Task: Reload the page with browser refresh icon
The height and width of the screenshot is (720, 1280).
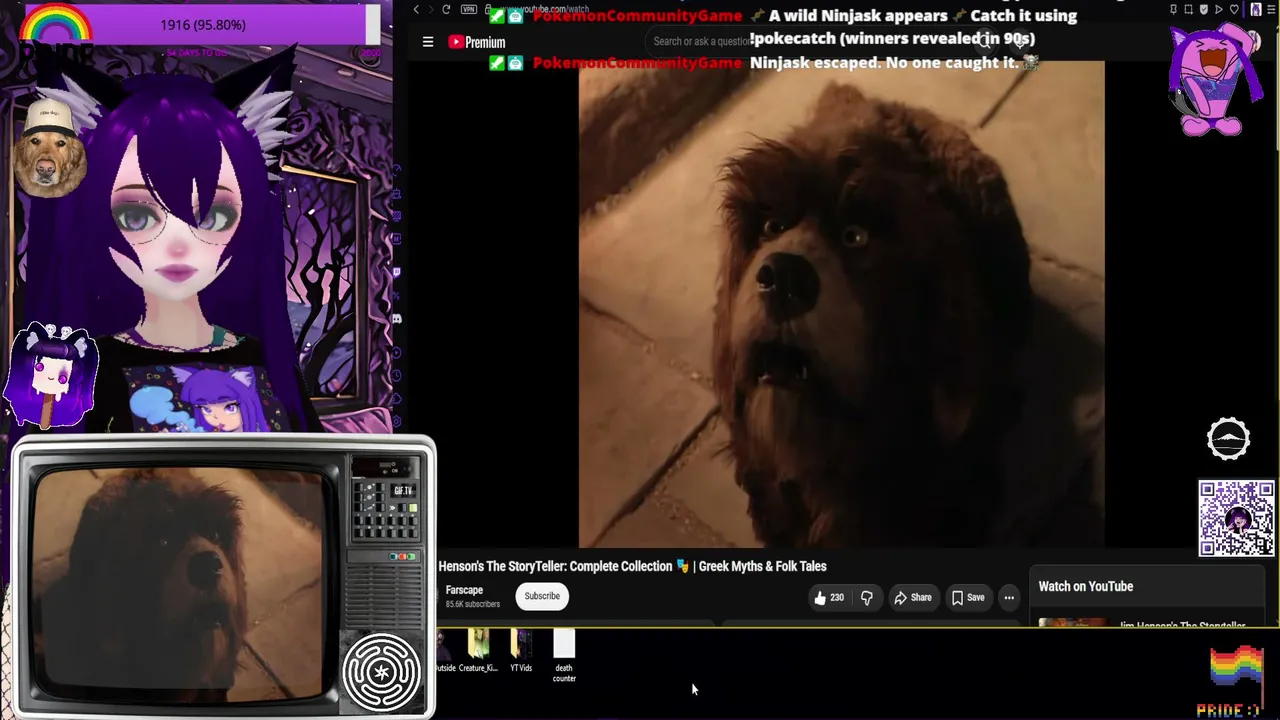Action: [x=446, y=10]
